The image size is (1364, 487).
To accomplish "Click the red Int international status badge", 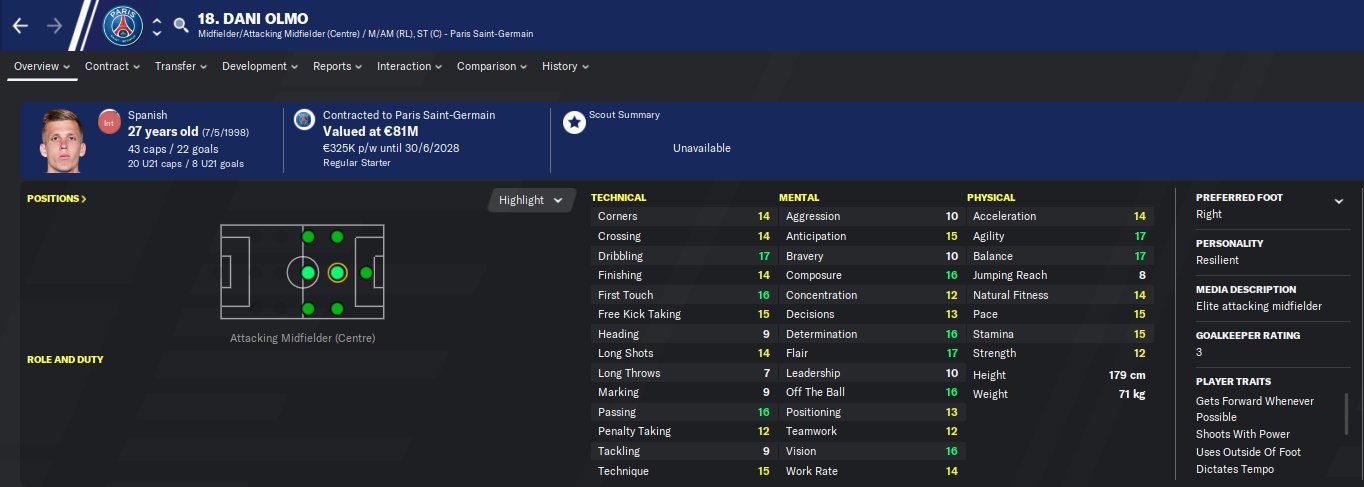I will click(x=109, y=122).
